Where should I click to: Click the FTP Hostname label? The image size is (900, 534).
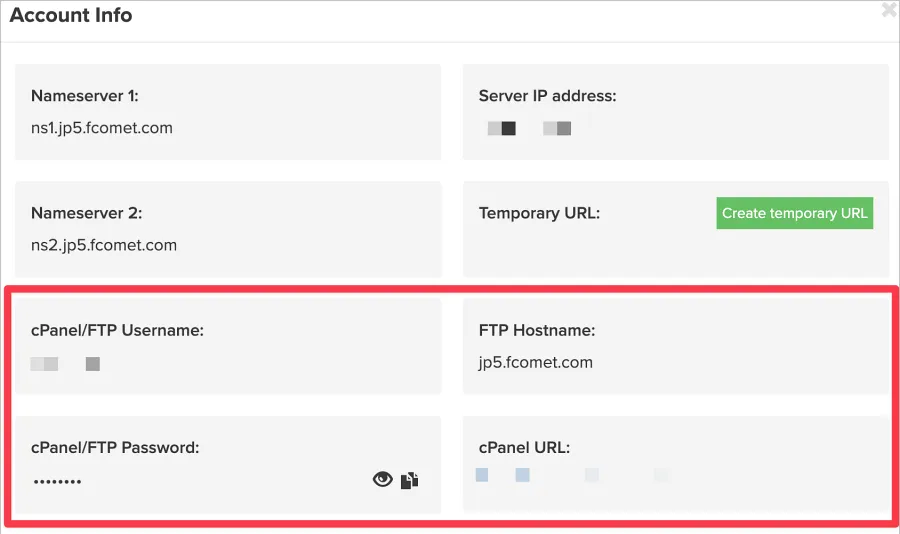(537, 330)
